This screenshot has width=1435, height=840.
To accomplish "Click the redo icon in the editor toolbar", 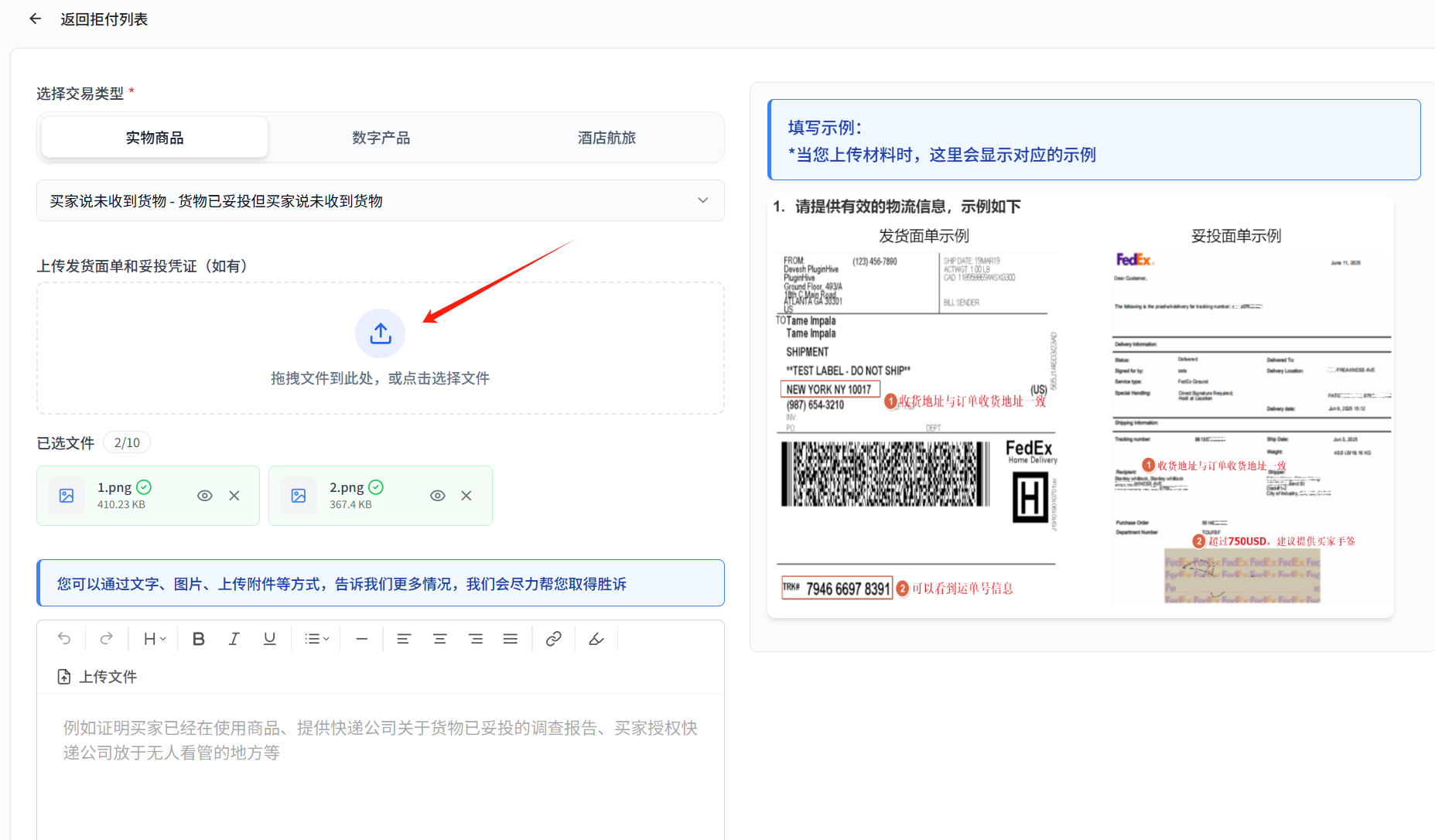I will (x=107, y=639).
